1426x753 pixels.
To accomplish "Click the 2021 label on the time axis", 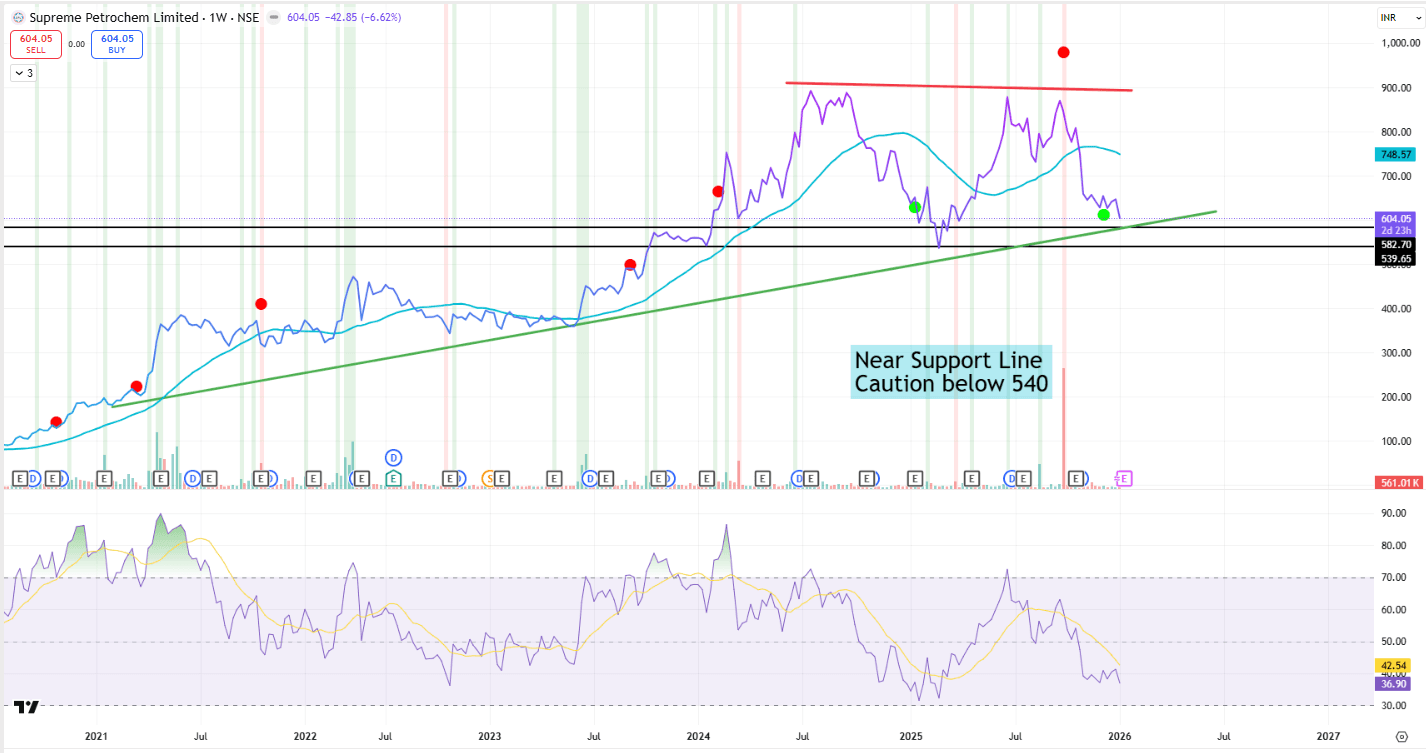I will pyautogui.click(x=96, y=736).
